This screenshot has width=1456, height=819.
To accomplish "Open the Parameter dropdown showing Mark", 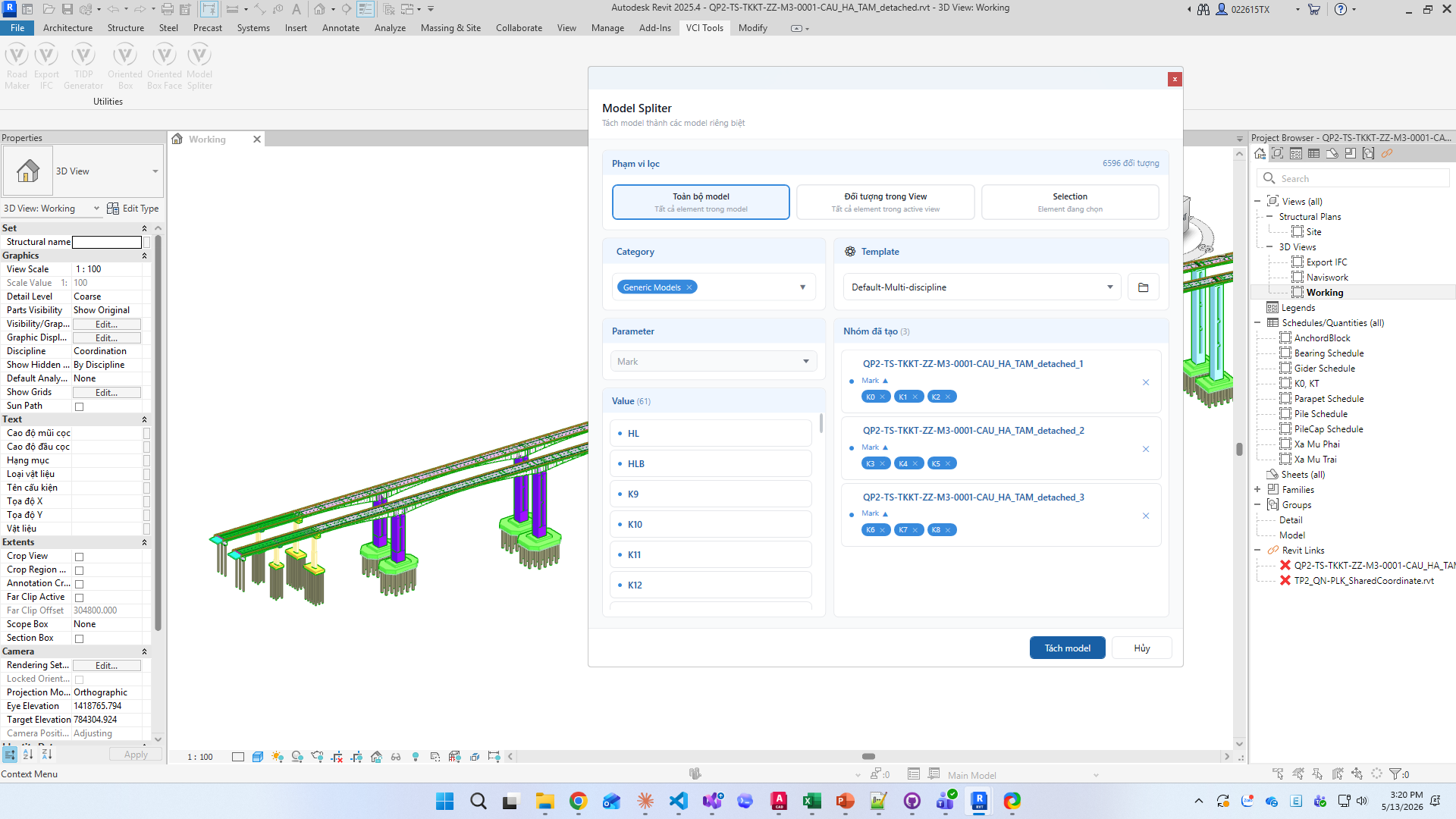I will [x=714, y=362].
